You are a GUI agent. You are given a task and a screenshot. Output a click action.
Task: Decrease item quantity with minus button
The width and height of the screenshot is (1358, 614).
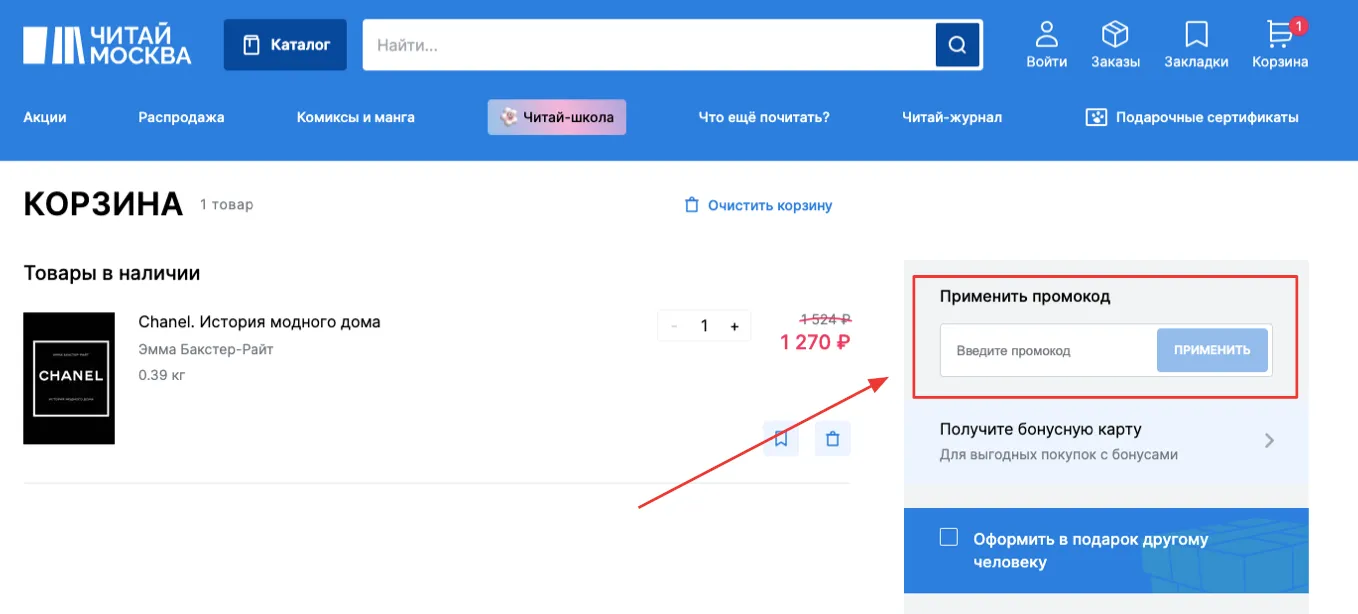[674, 326]
